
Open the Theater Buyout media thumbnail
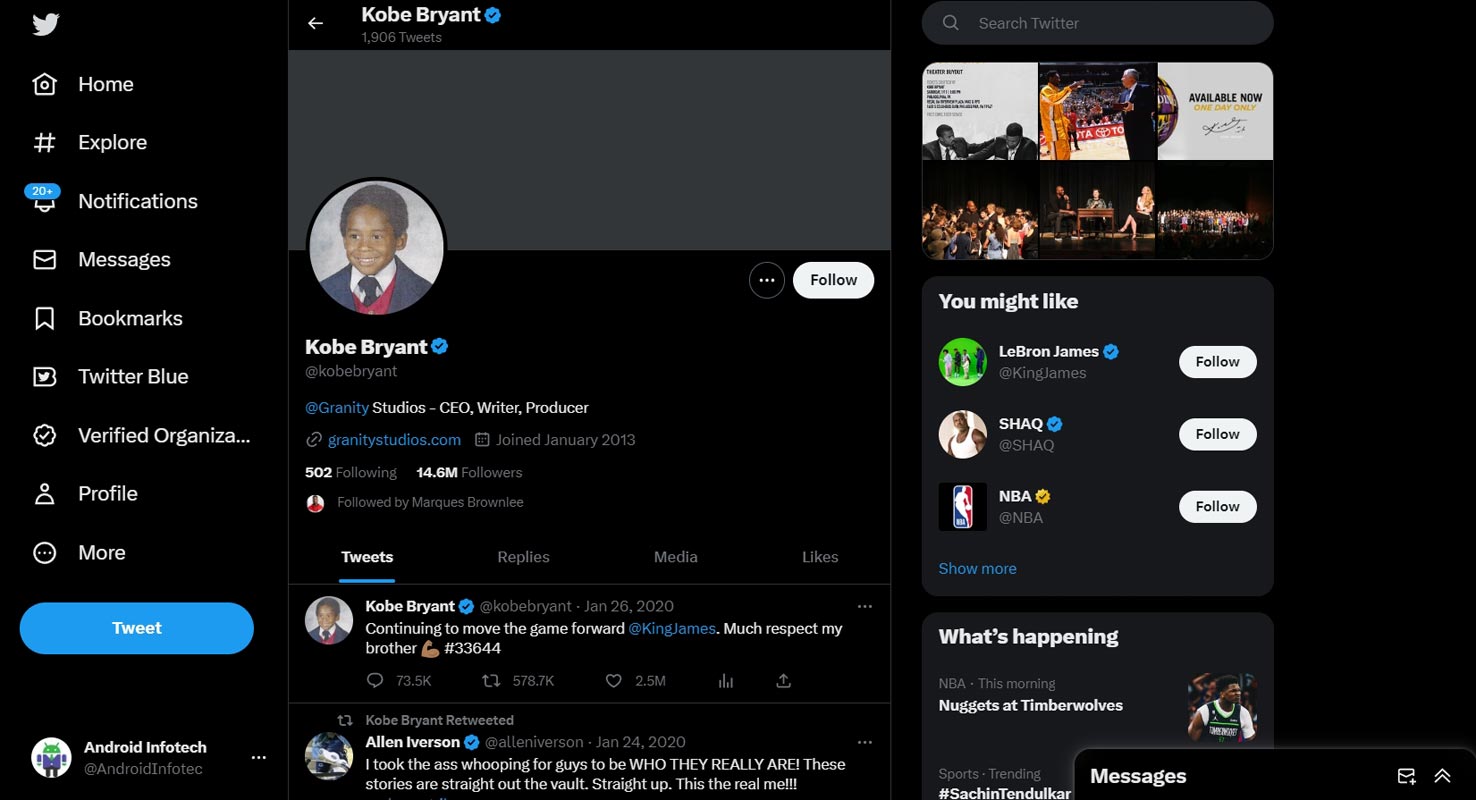click(x=980, y=111)
